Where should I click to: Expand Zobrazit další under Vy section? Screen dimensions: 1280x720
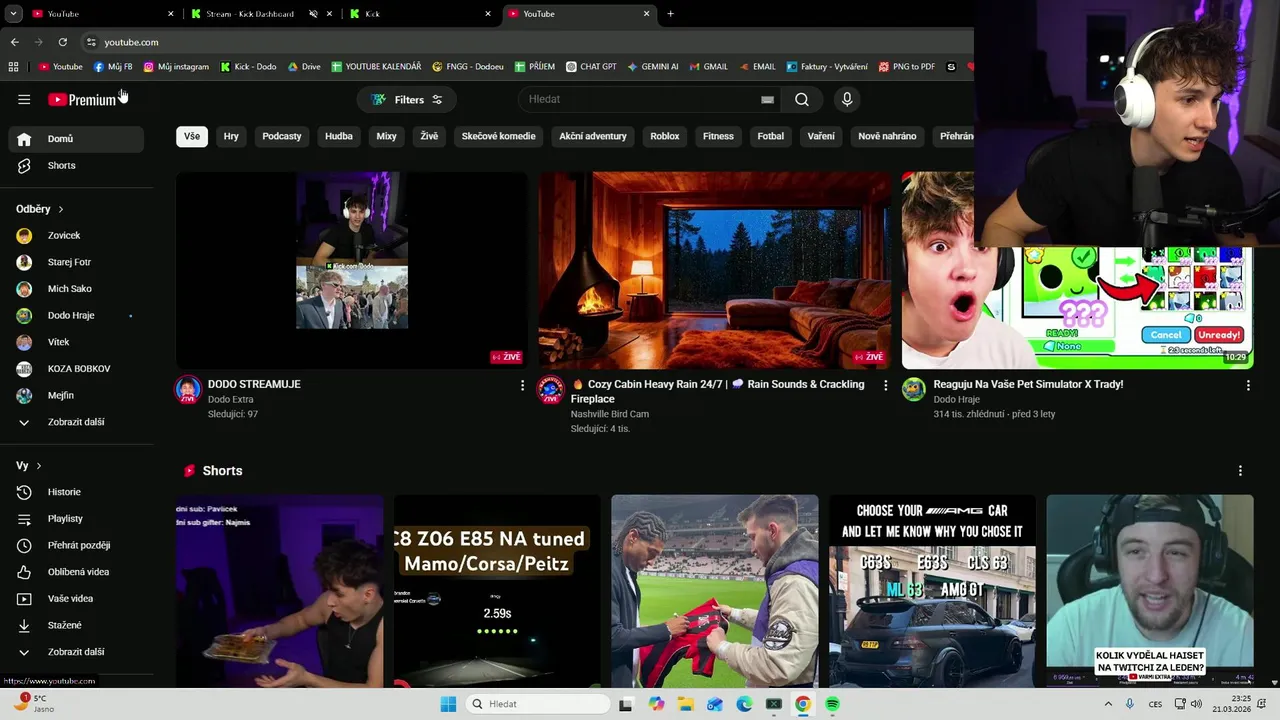click(76, 652)
